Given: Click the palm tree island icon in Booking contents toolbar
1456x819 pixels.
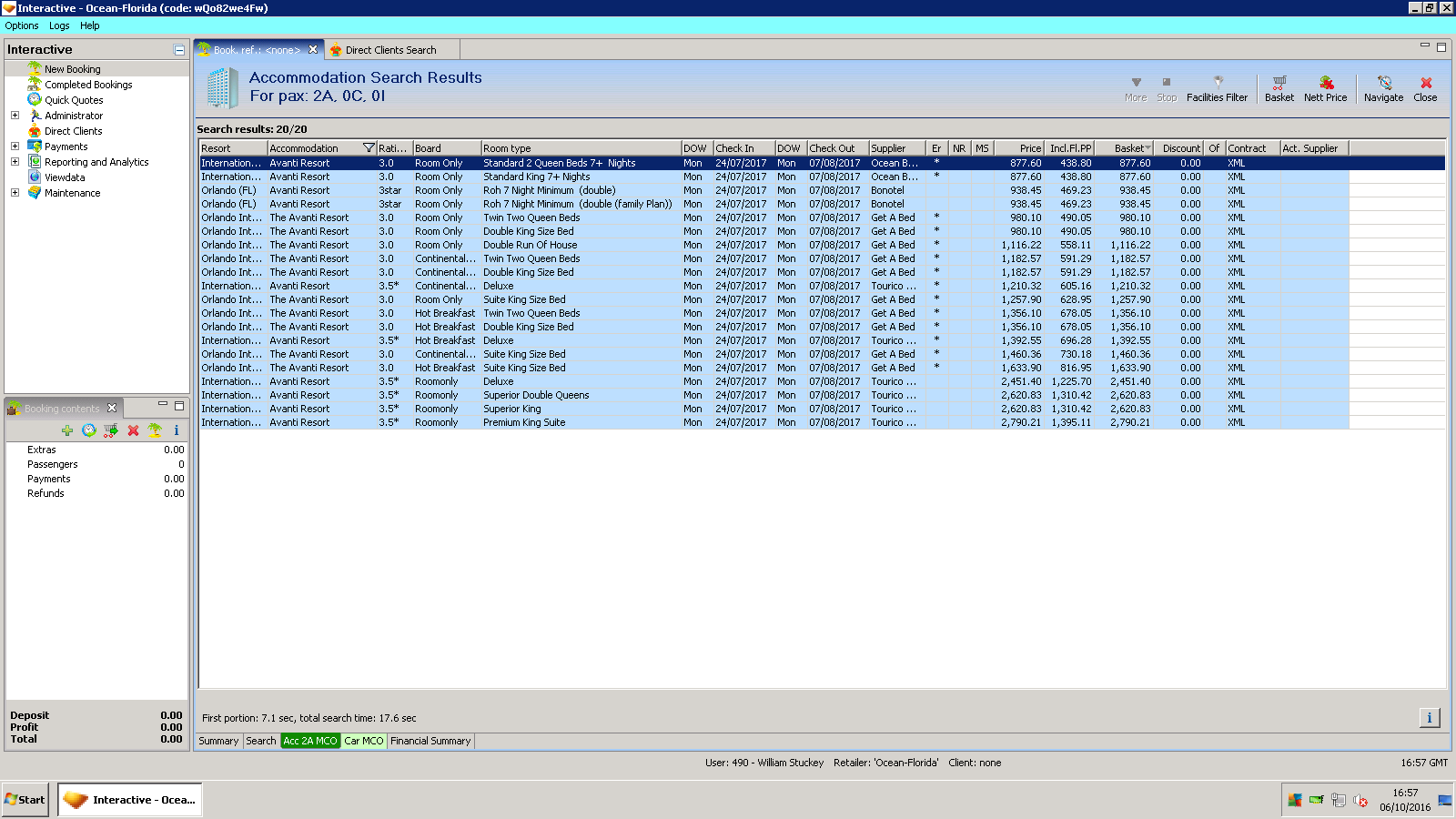Looking at the screenshot, I should click(155, 430).
